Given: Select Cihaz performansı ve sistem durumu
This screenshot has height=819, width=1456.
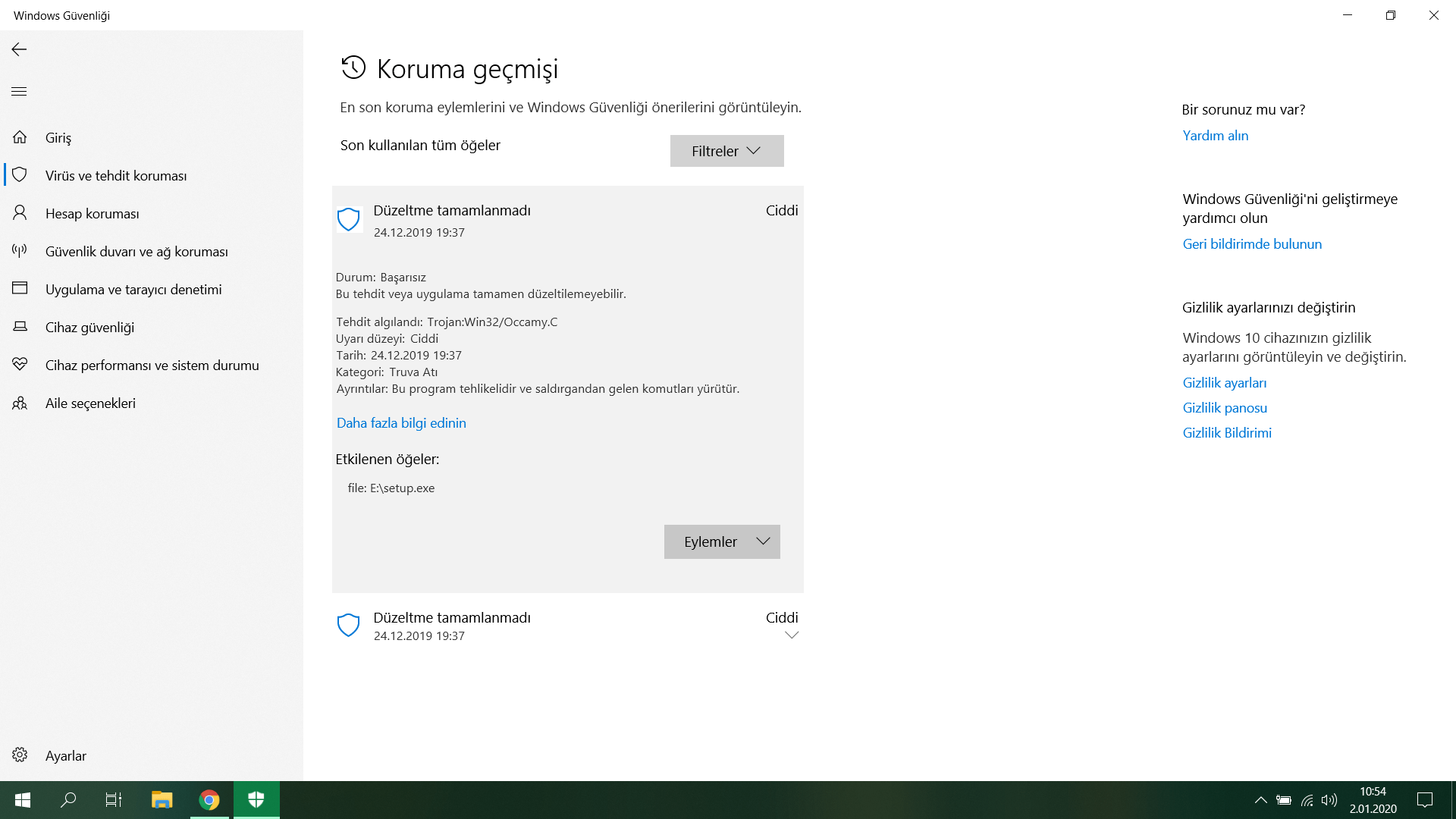Looking at the screenshot, I should click(152, 366).
